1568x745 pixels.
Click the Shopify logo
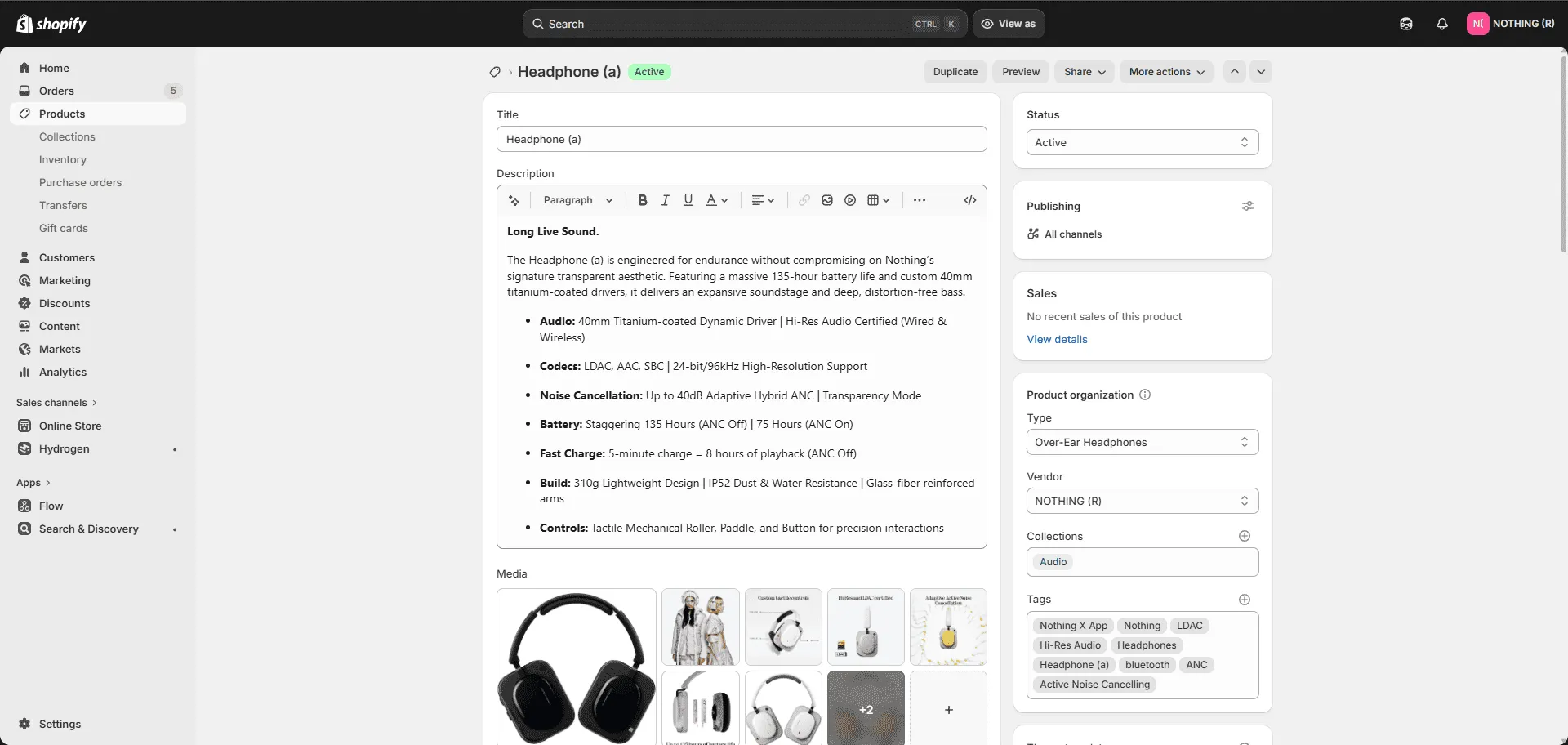pyautogui.click(x=51, y=24)
